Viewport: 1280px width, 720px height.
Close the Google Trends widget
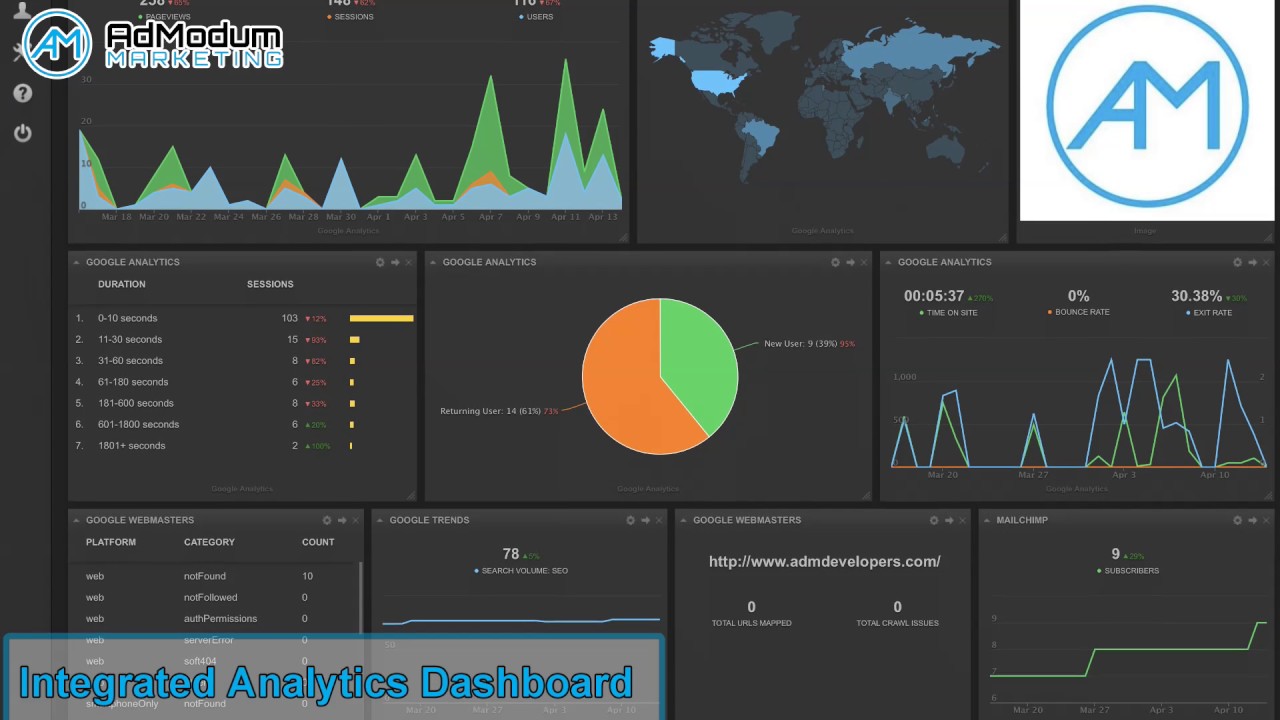point(658,520)
